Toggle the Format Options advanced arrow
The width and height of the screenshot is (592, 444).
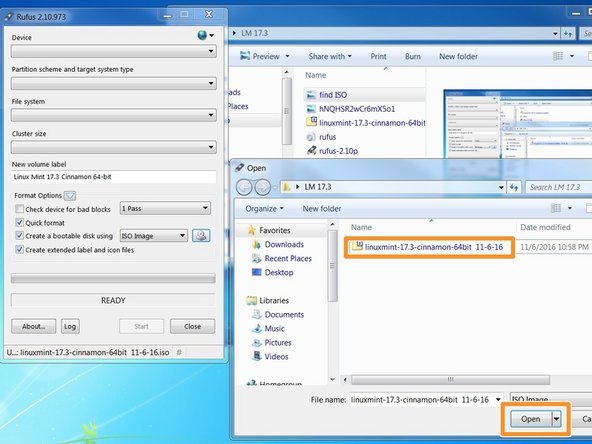point(70,196)
